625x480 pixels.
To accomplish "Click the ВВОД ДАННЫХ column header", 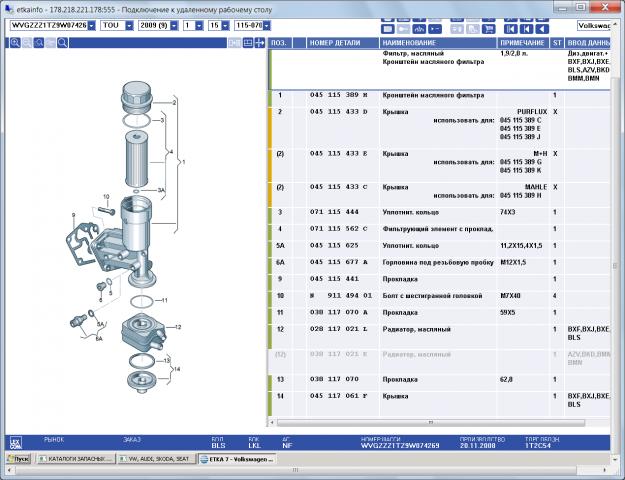I will coord(588,43).
